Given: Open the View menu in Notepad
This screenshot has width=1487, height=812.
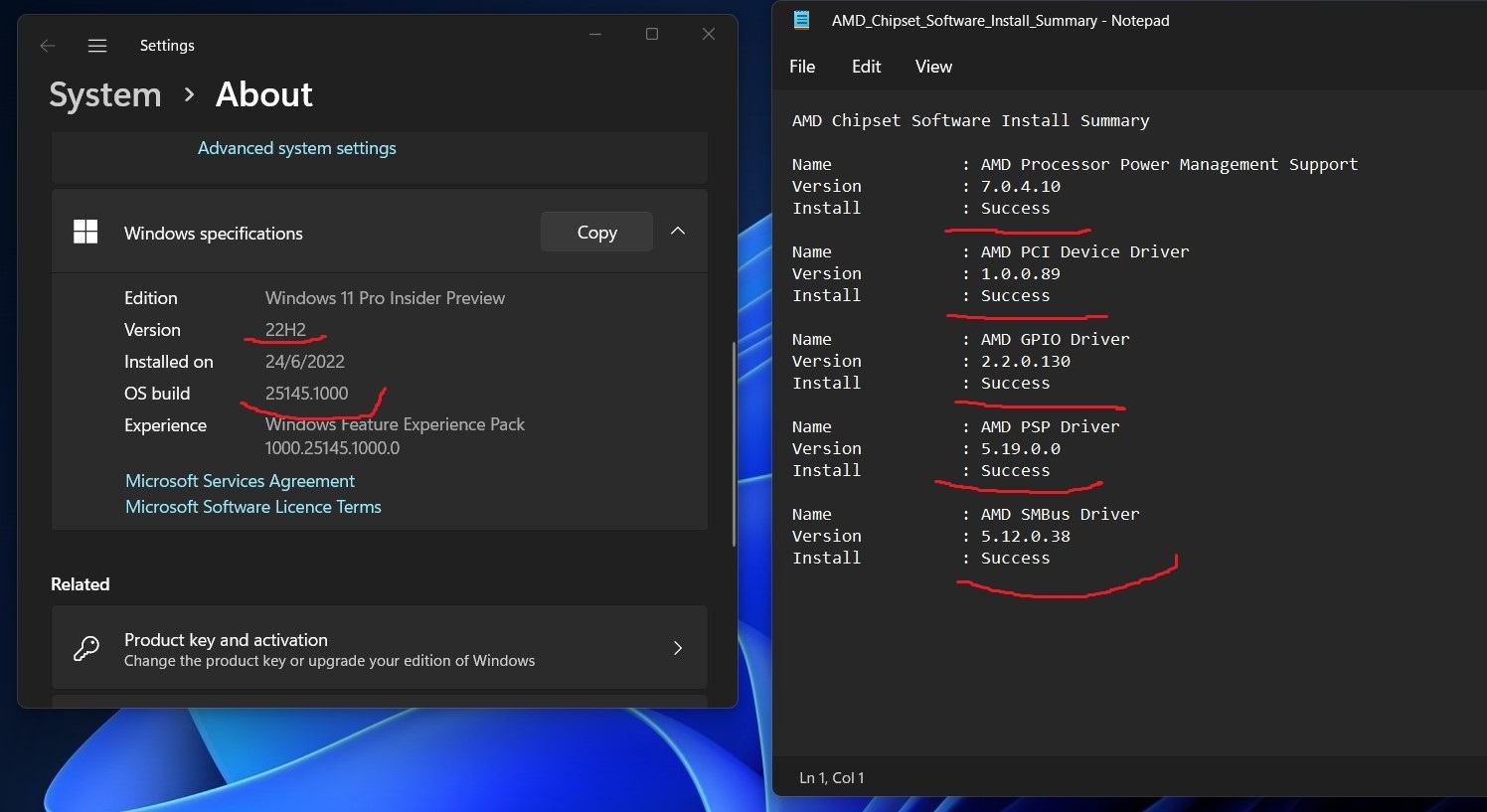Looking at the screenshot, I should tap(933, 67).
